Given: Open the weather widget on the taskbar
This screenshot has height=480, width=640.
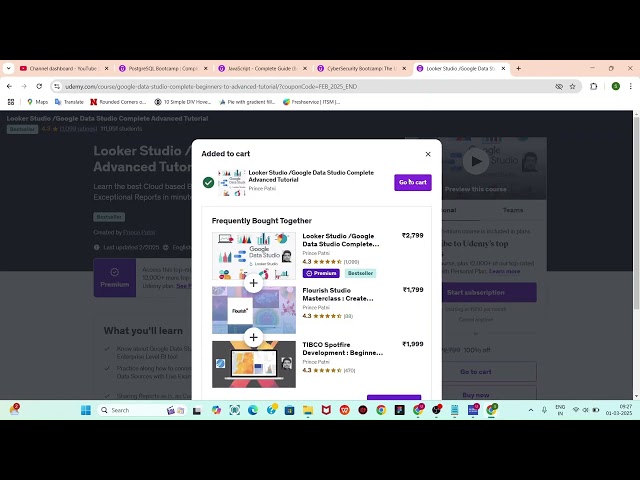Looking at the screenshot, I should (x=15, y=410).
